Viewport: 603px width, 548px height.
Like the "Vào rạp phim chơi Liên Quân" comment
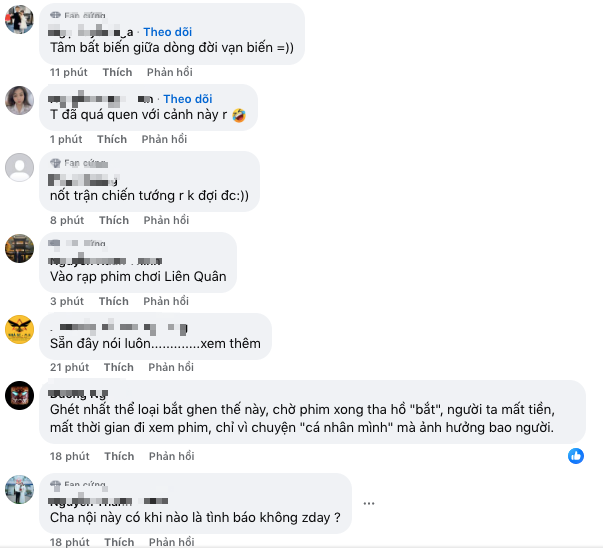113,301
